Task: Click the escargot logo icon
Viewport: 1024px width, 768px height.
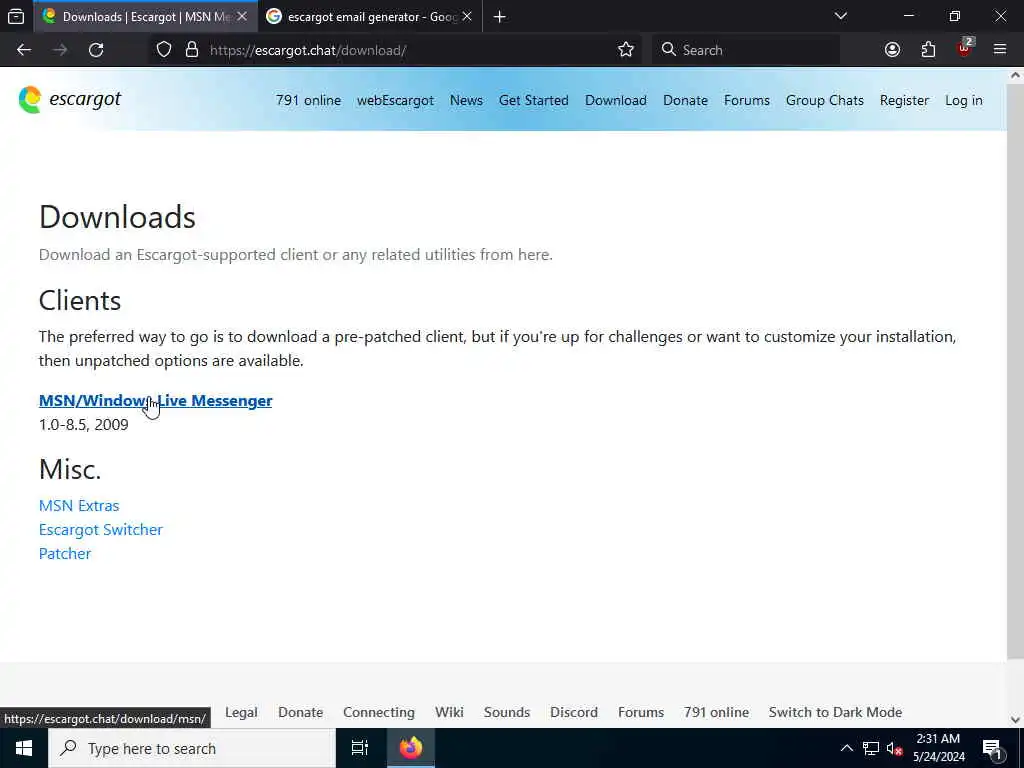Action: tap(30, 100)
